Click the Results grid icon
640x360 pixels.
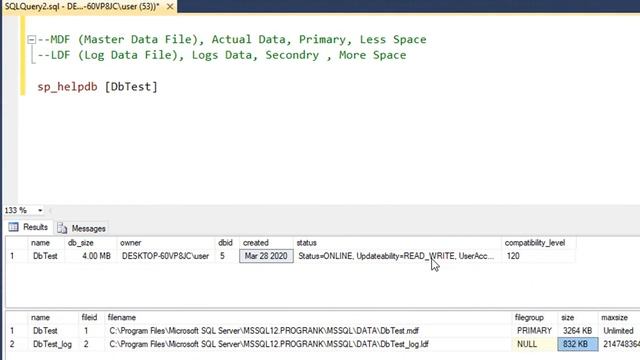(13, 227)
